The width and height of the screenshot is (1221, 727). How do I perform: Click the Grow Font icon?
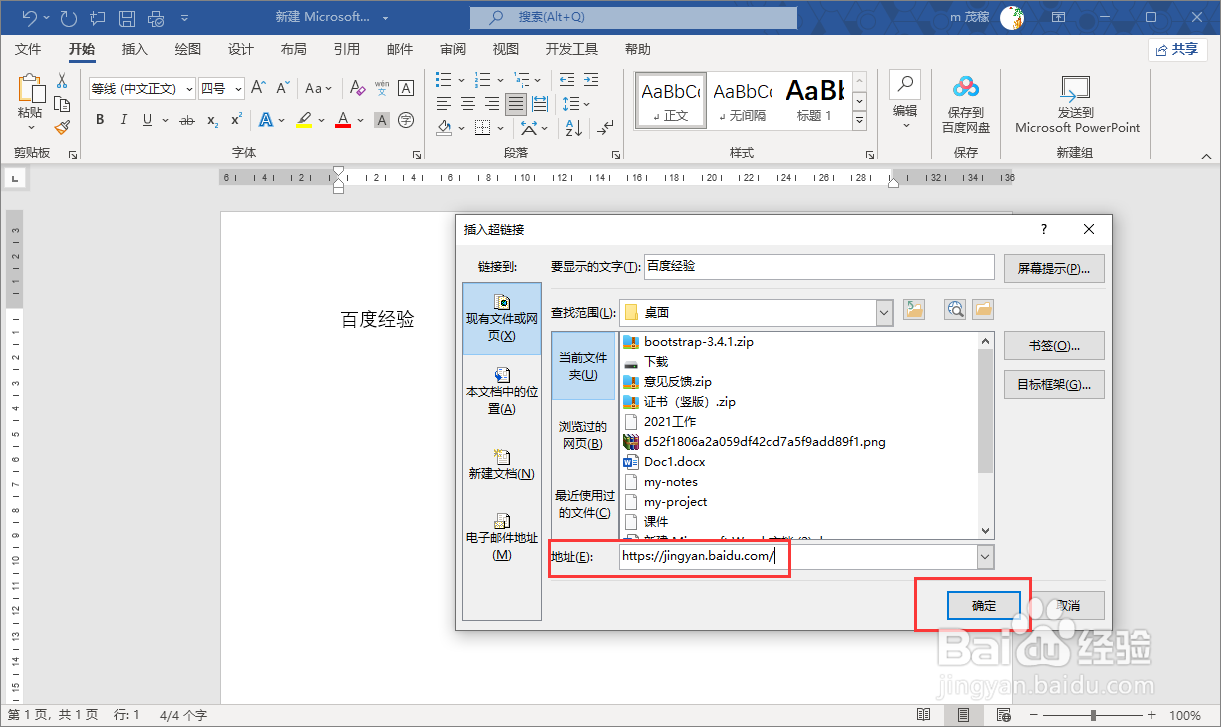pos(258,88)
